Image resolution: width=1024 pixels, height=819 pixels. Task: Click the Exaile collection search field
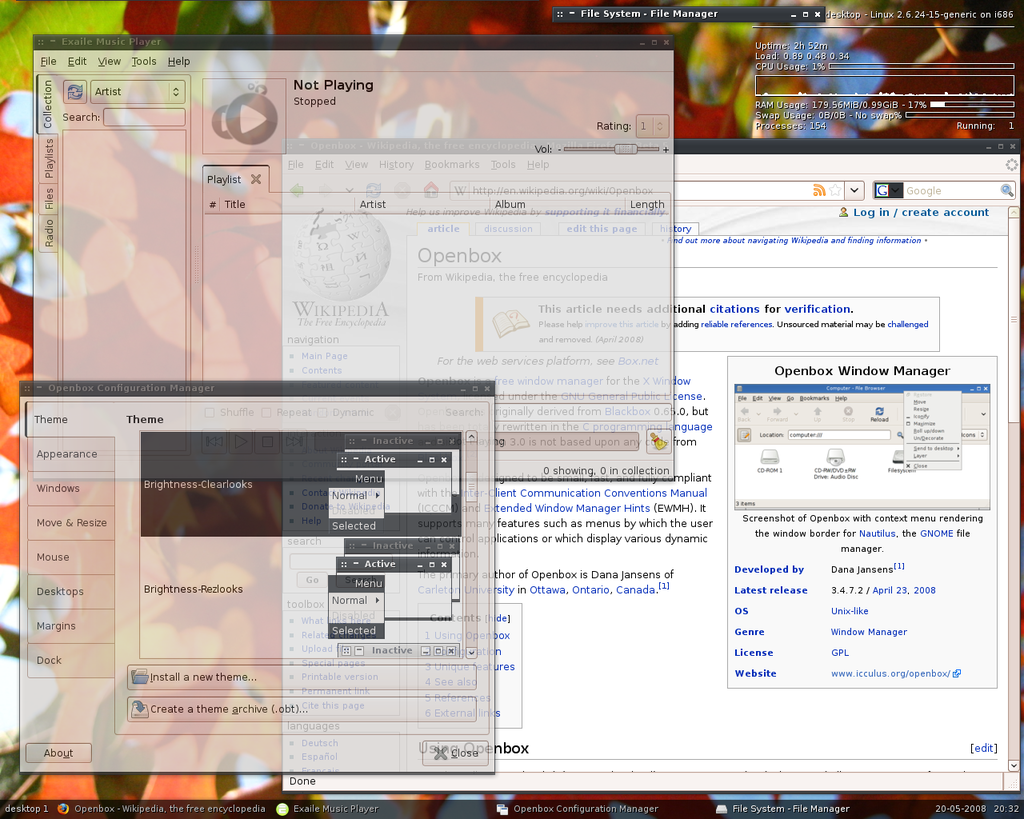pos(144,117)
